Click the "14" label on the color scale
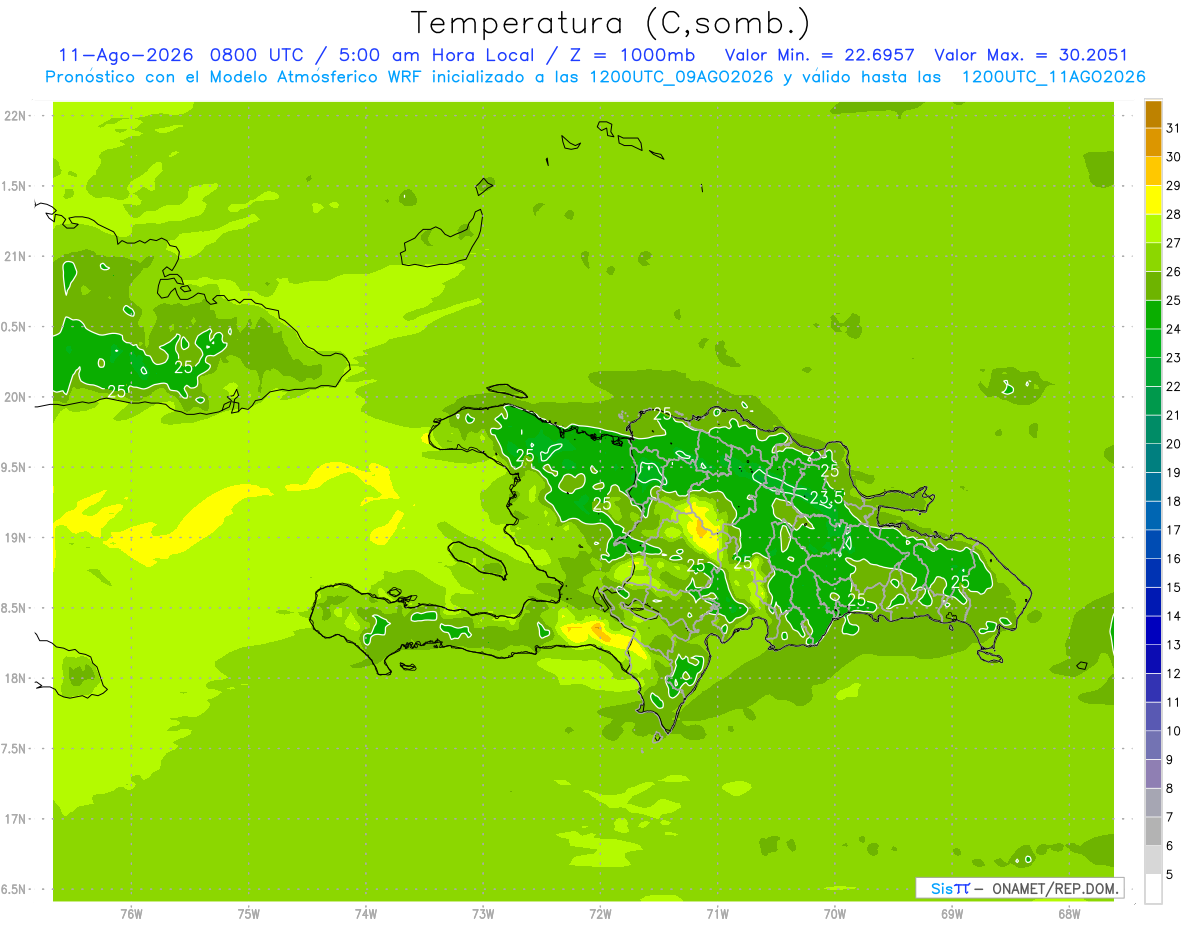1200x927 pixels. coord(1174,617)
